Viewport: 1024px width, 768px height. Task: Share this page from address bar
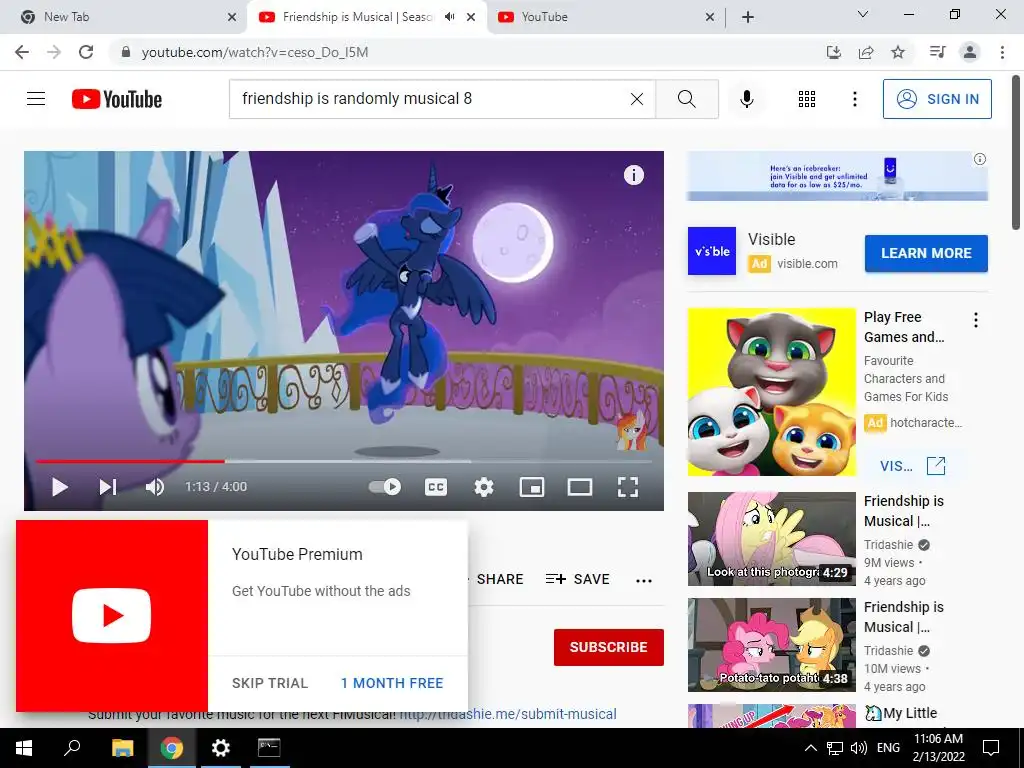[x=866, y=52]
